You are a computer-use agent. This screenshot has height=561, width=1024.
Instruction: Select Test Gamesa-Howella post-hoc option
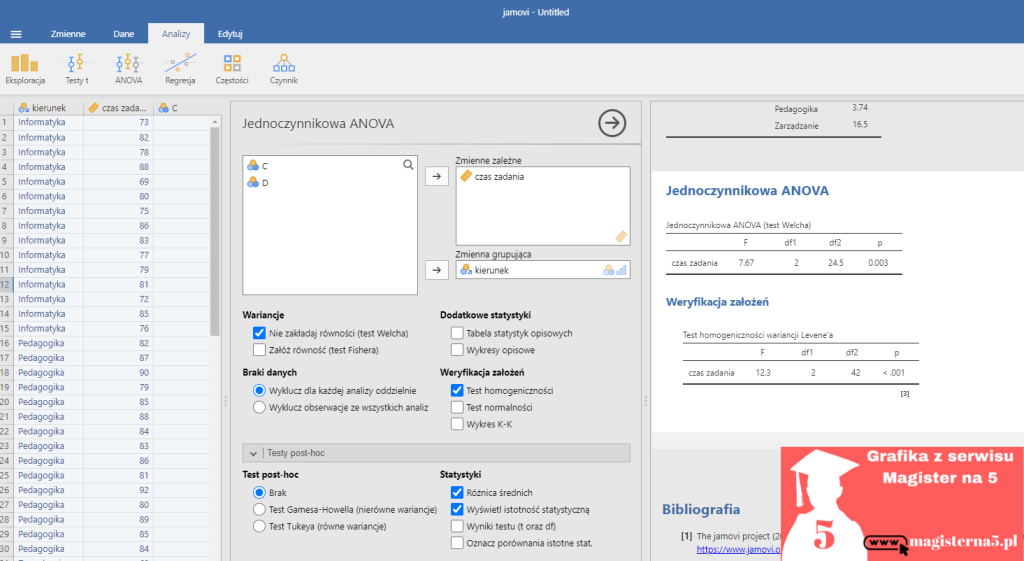pyautogui.click(x=260, y=509)
